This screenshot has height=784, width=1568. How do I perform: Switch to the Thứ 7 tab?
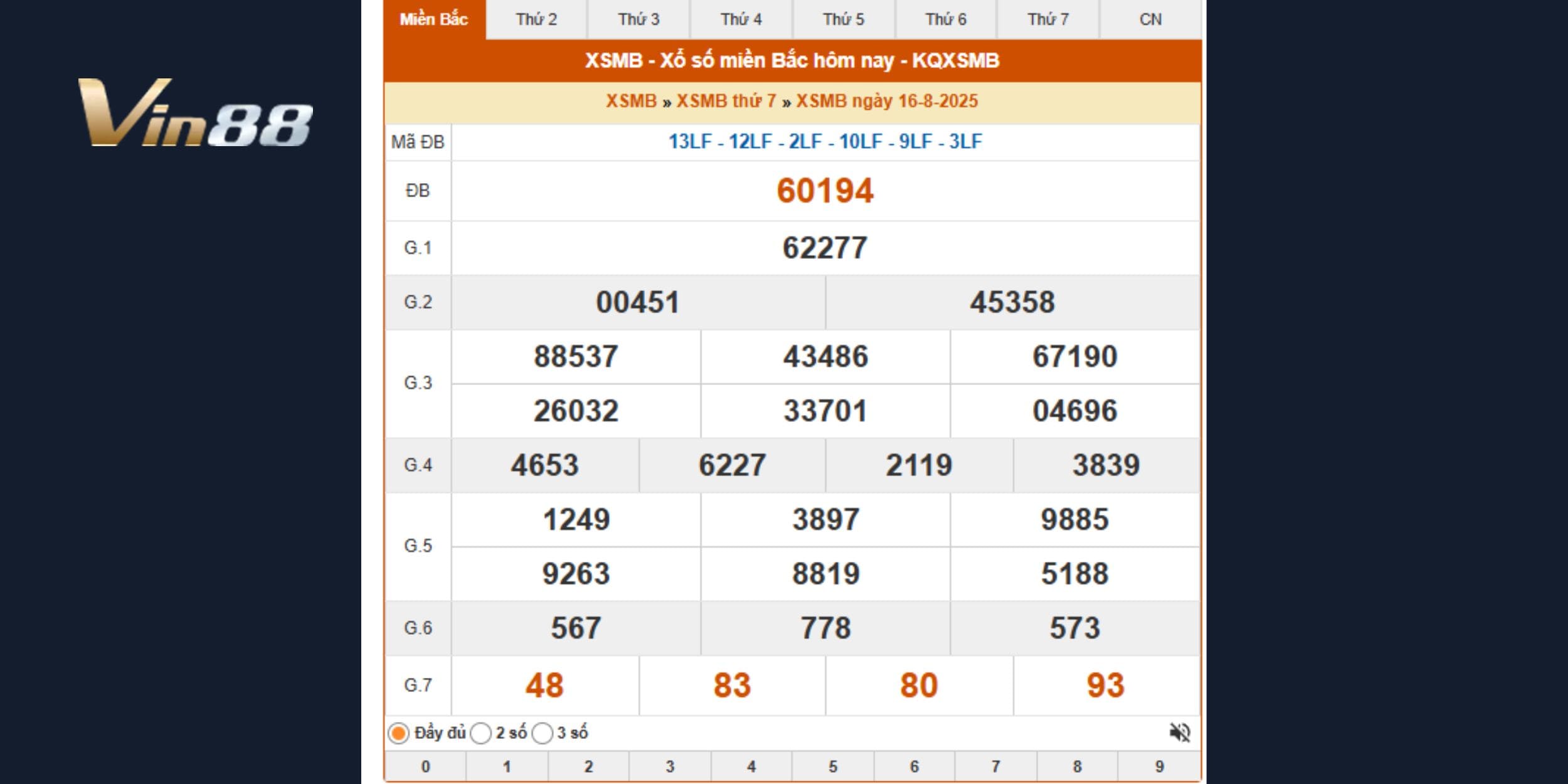[x=1048, y=19]
